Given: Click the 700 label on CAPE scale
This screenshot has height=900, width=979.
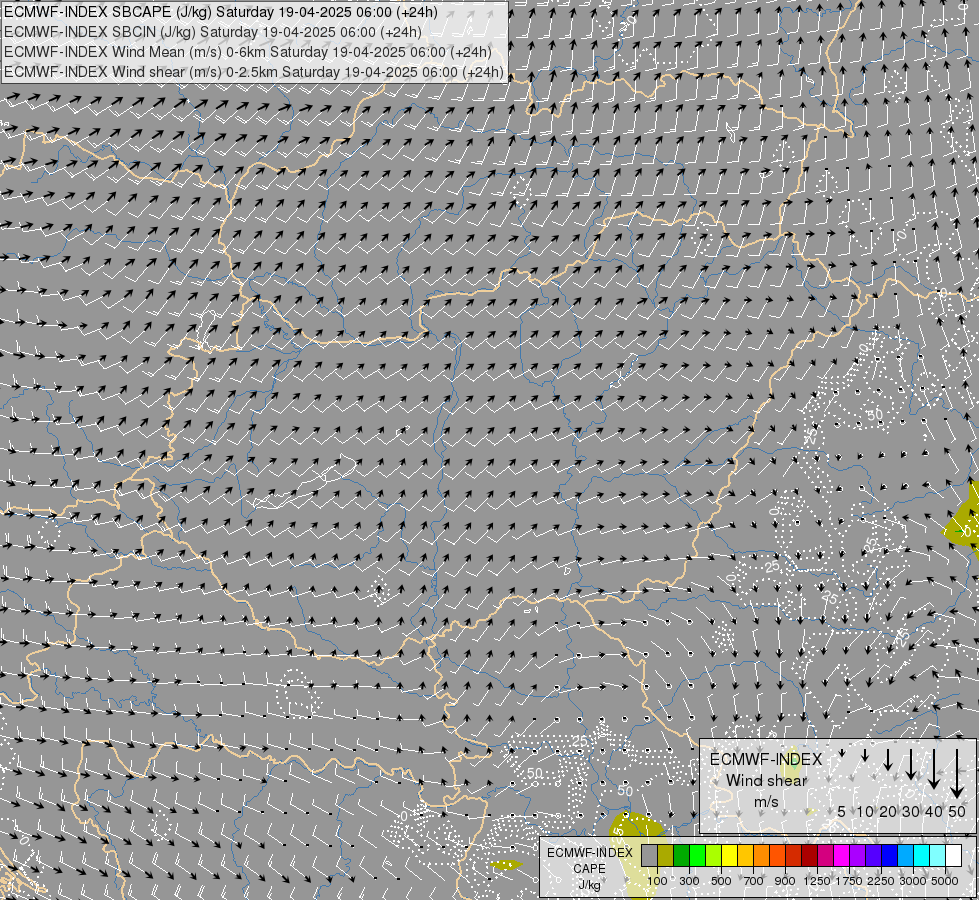Looking at the screenshot, I should click(x=754, y=881).
